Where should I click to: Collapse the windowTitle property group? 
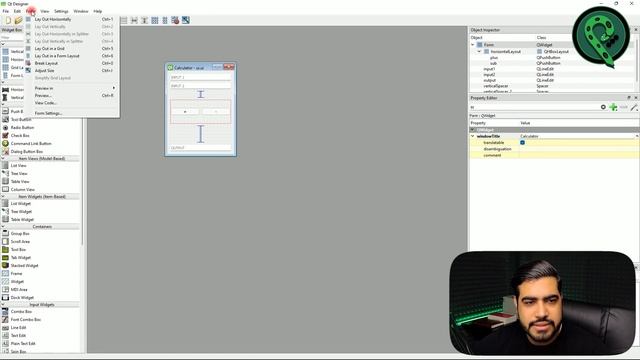[473, 136]
